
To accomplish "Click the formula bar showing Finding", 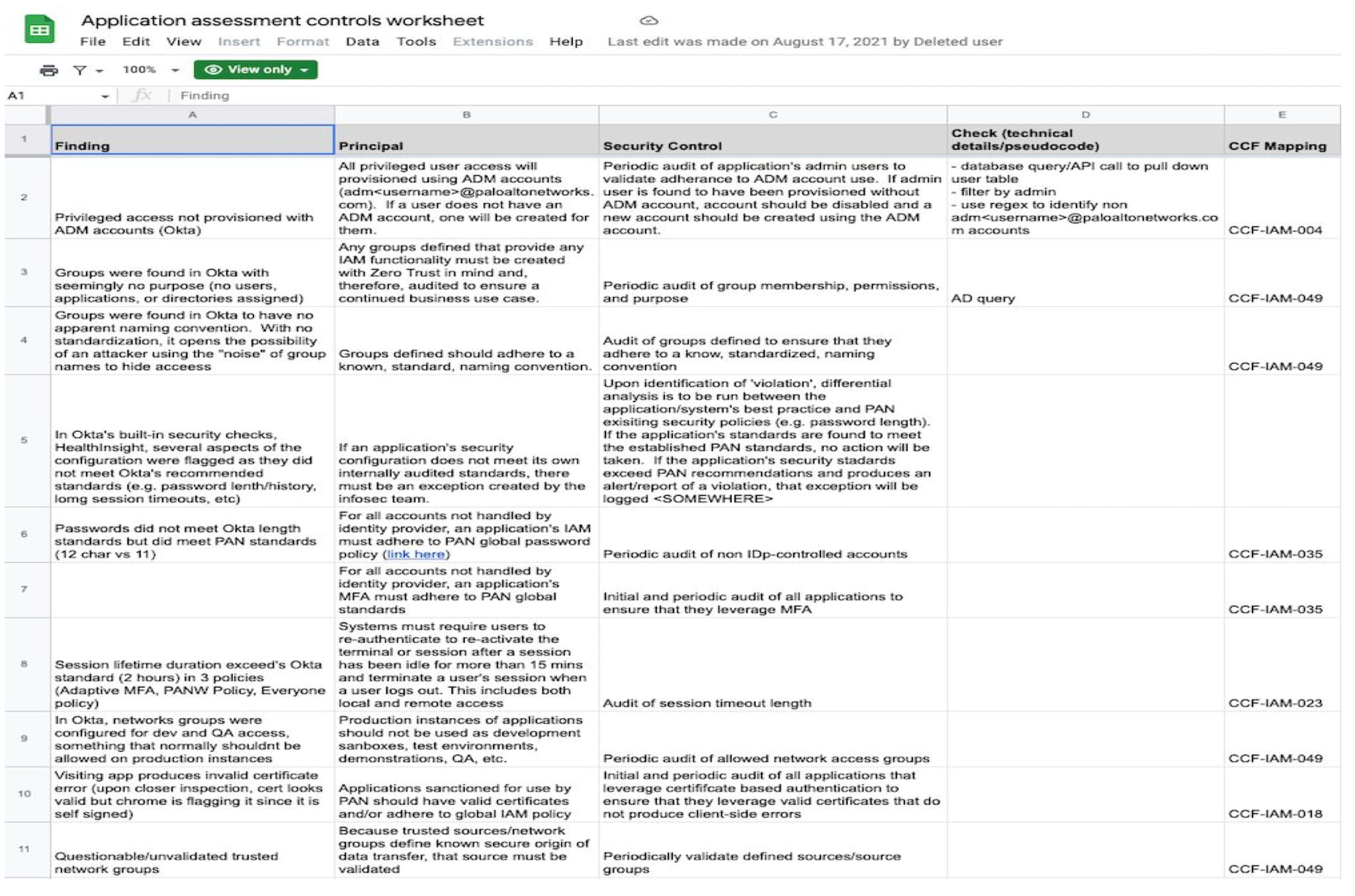I will pos(754,96).
